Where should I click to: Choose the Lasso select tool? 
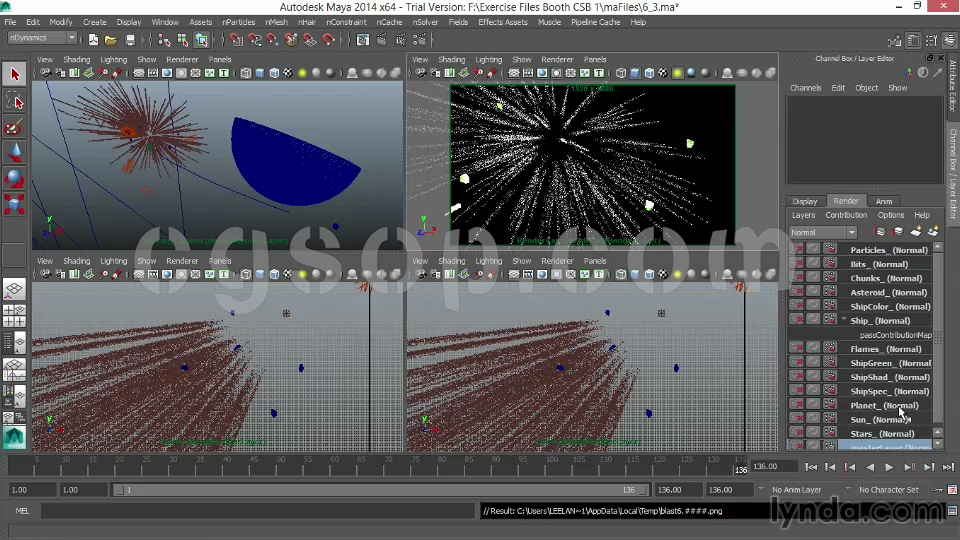(x=15, y=101)
